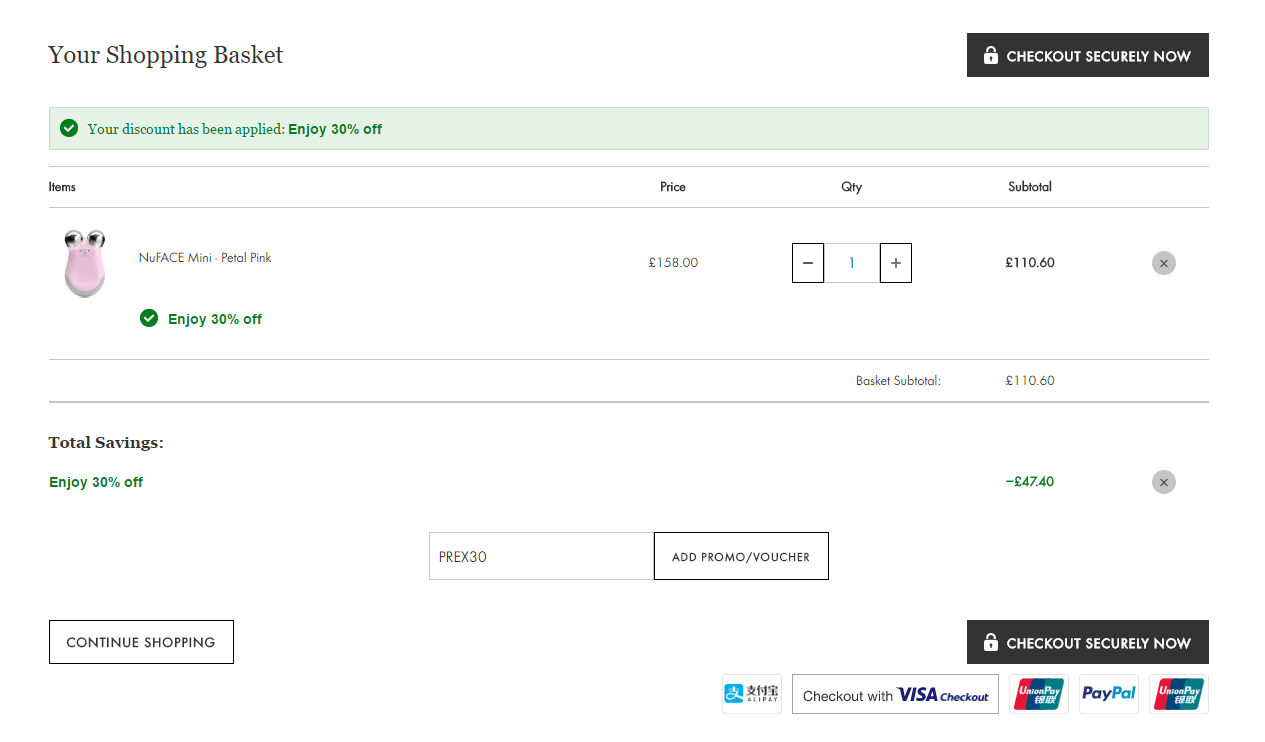1265x742 pixels.
Task: Pay with the PayPal icon
Action: point(1109,694)
